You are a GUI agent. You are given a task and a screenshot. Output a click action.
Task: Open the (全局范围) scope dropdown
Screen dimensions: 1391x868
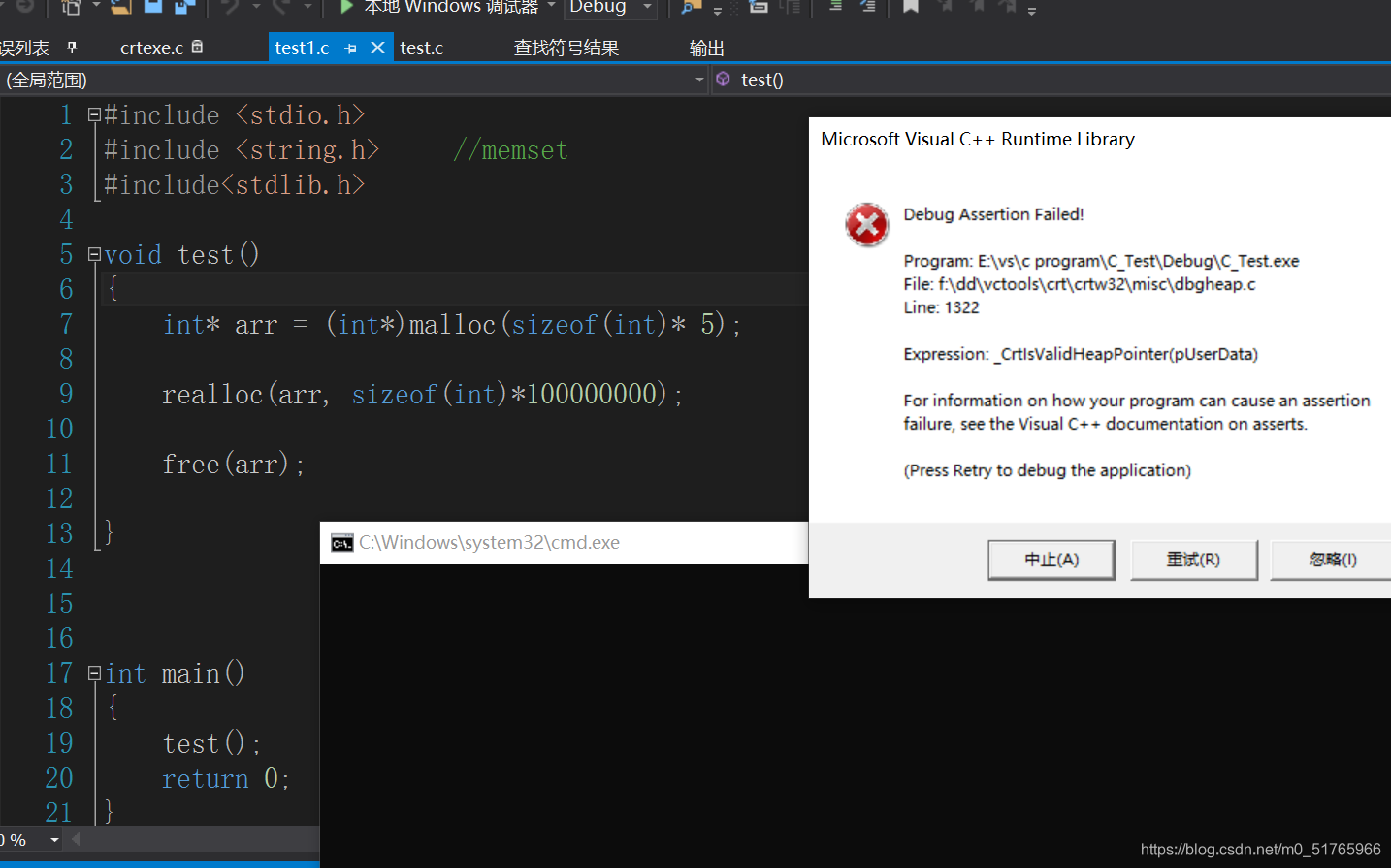[355, 80]
